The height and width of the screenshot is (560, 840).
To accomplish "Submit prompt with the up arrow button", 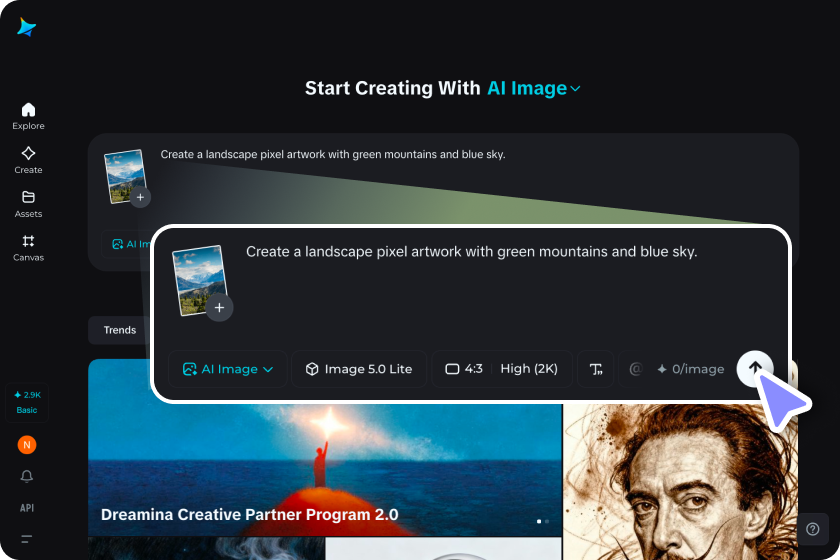I will click(x=755, y=368).
